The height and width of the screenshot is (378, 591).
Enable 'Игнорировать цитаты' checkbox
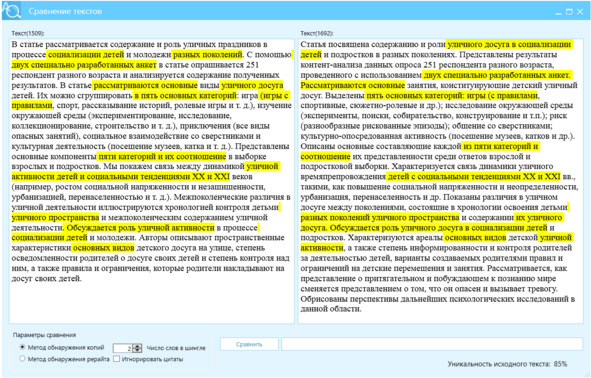click(117, 359)
